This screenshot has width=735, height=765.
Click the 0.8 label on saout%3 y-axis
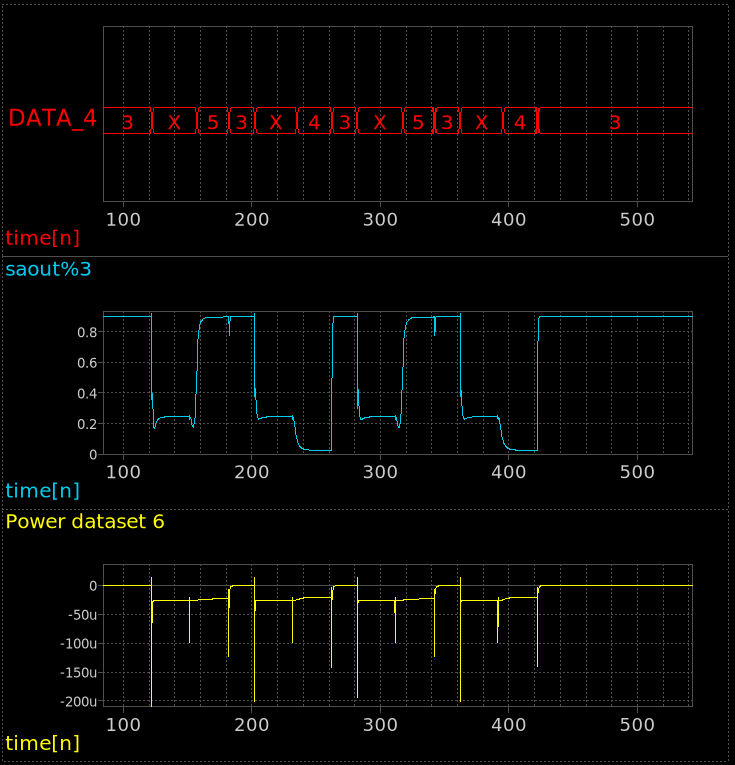[84, 332]
